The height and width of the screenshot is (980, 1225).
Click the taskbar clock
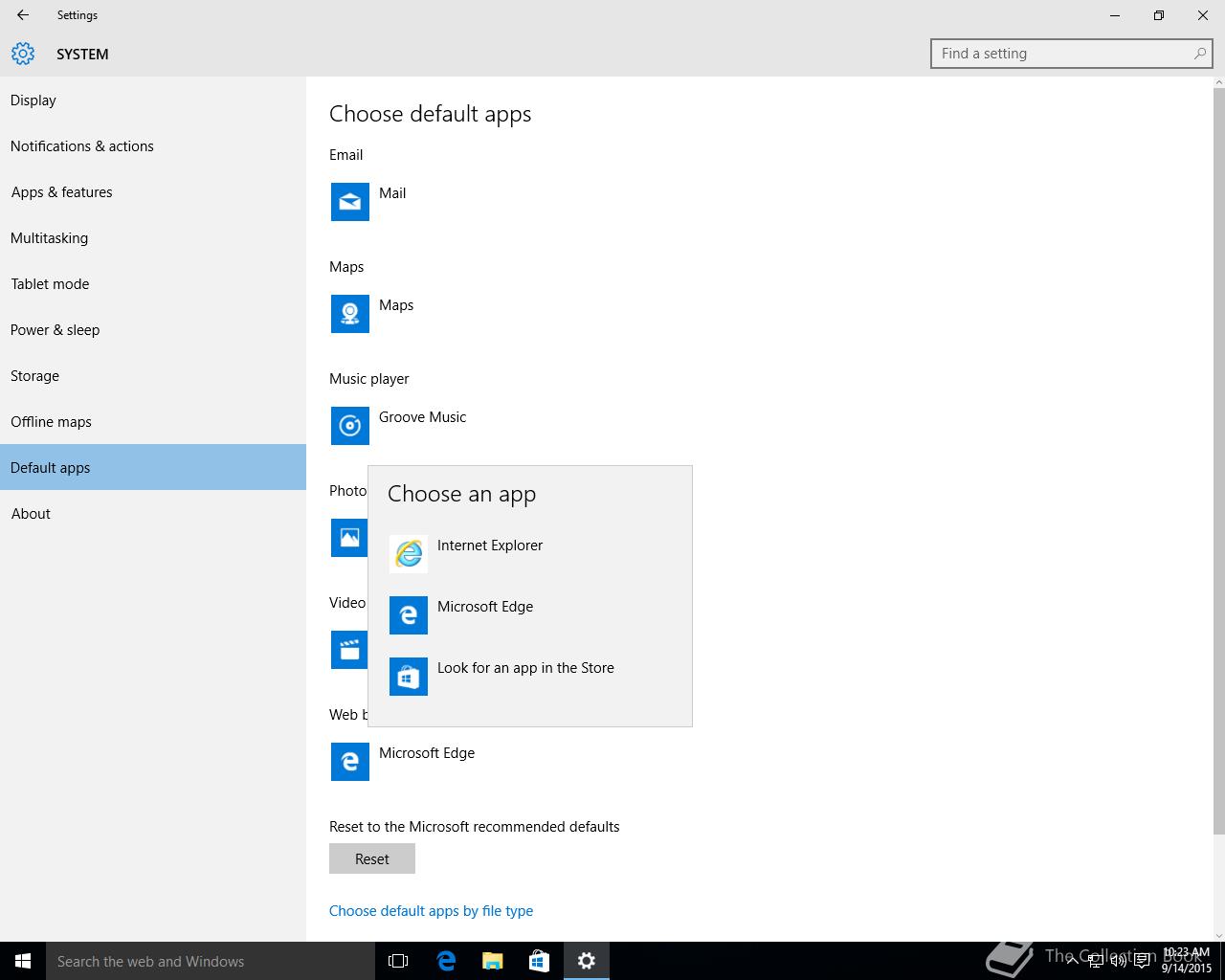point(1187,961)
